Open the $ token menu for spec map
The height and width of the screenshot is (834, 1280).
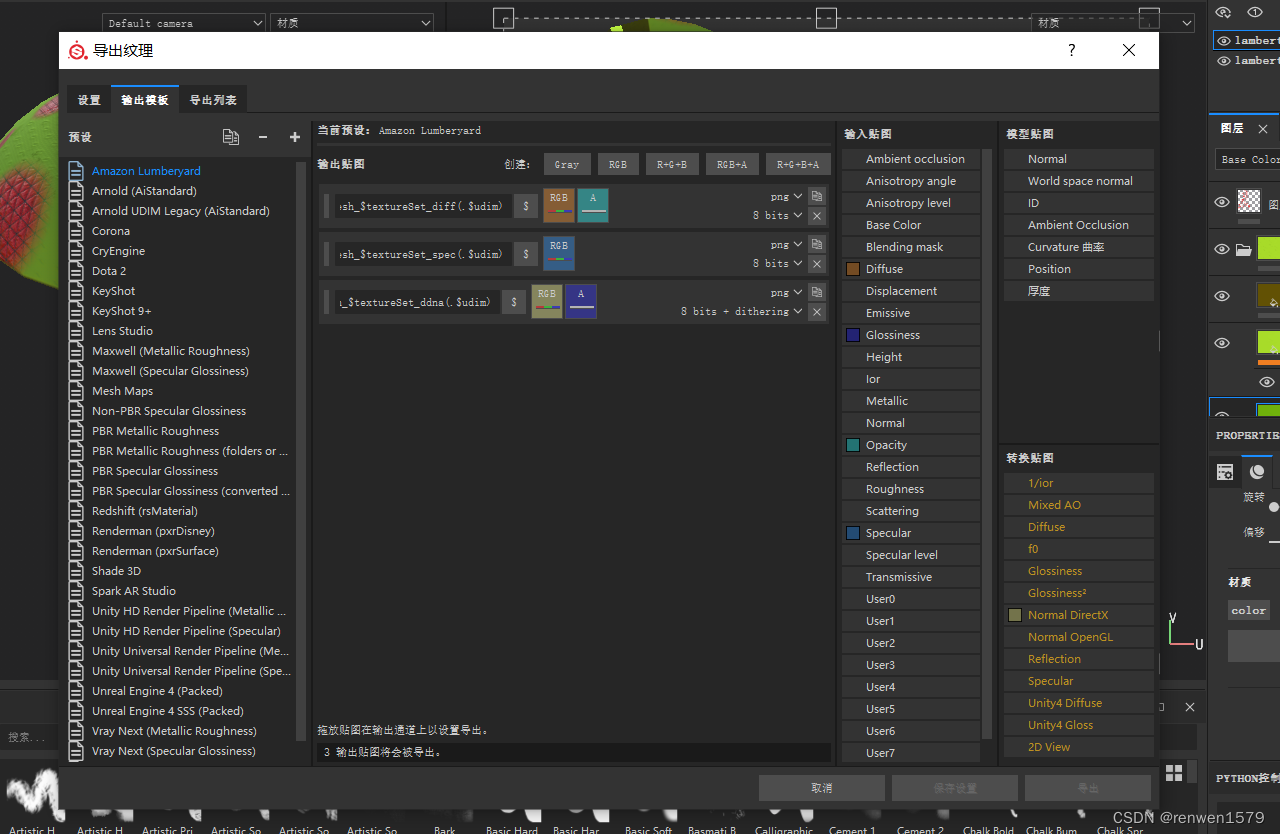[526, 254]
